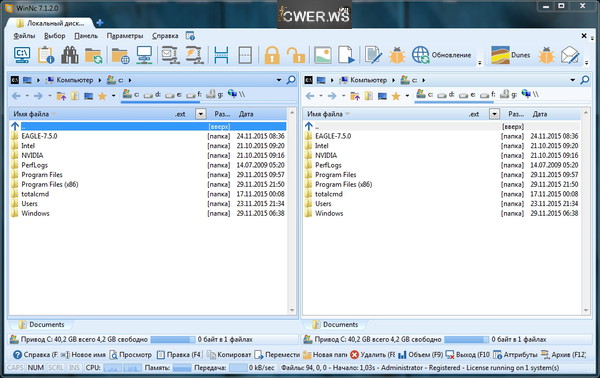Switch right panel to drive f:
The width and height of the screenshot is (600, 378).
click(x=488, y=94)
